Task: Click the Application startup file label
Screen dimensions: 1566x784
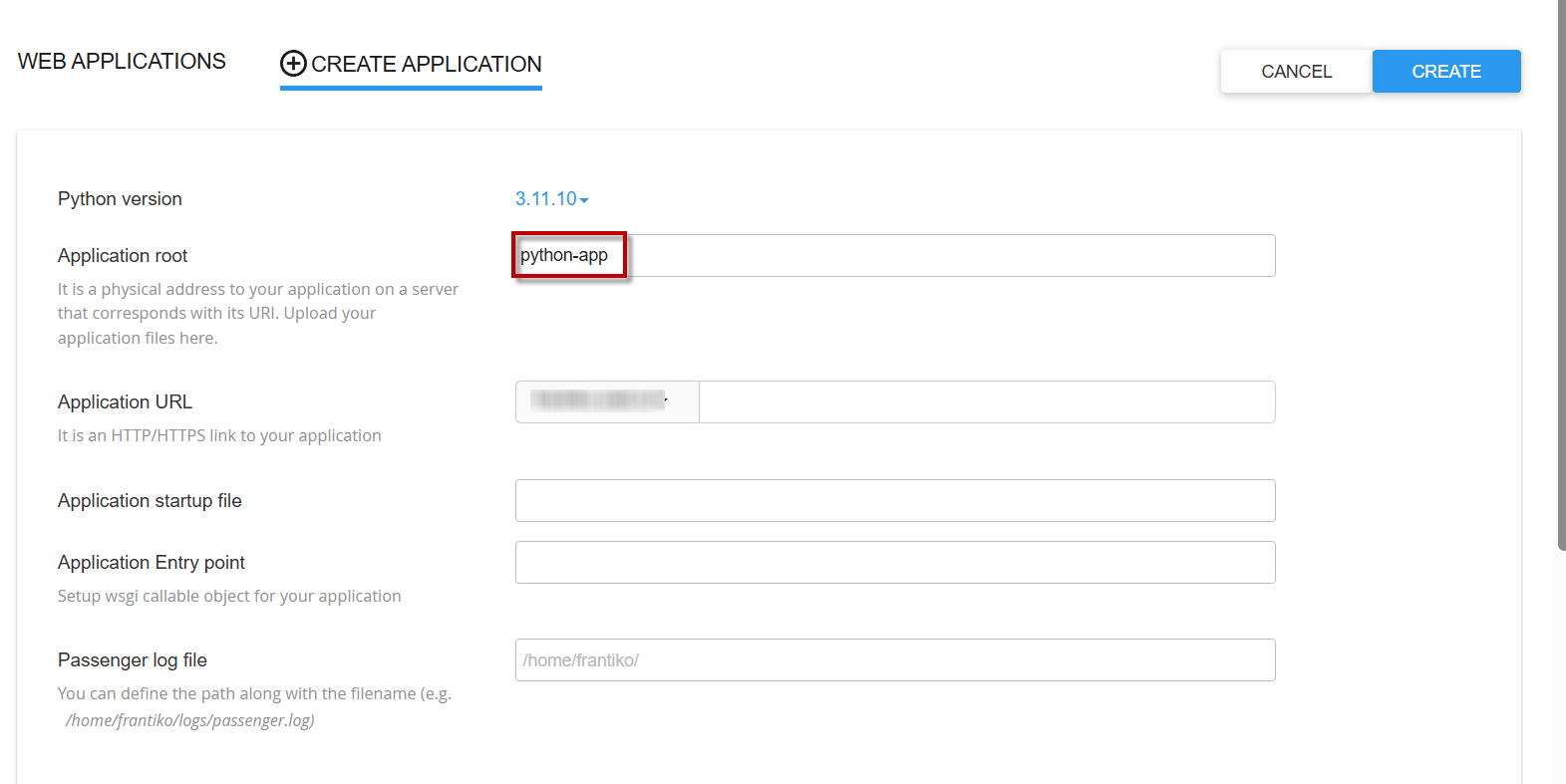Action: click(x=150, y=500)
